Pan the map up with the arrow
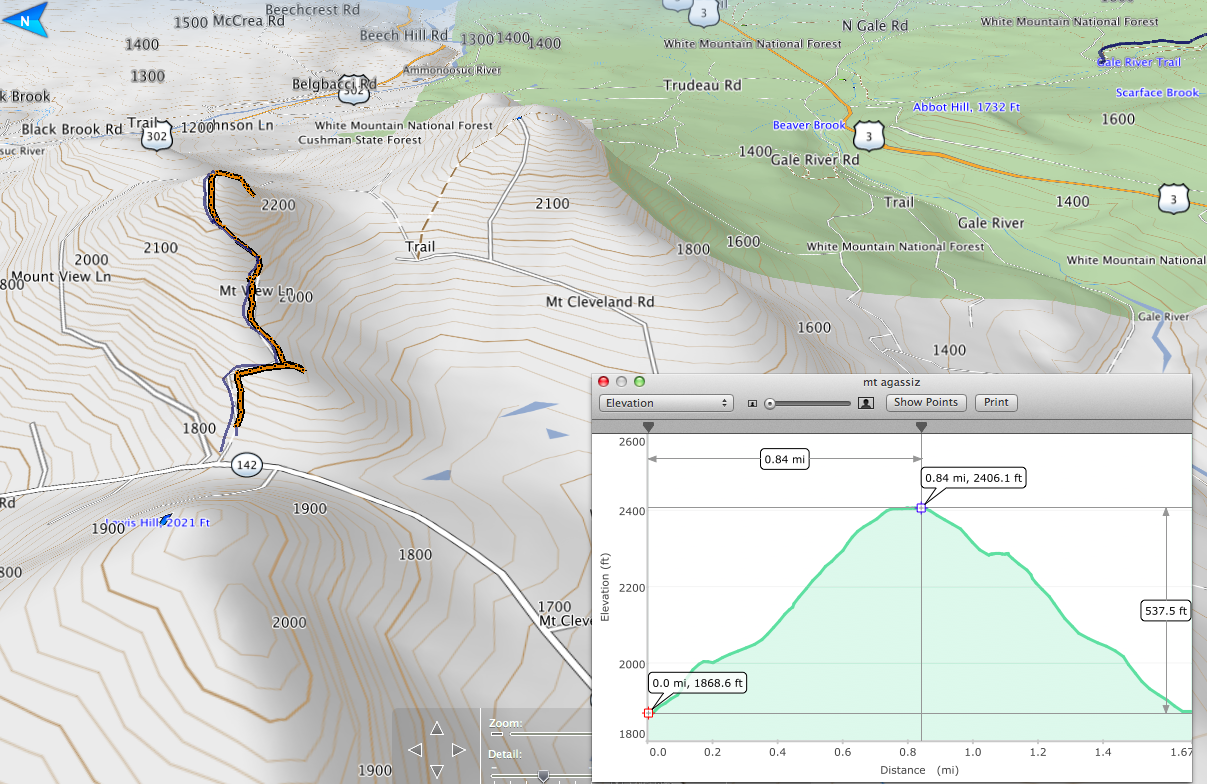1207x784 pixels. pos(437,729)
